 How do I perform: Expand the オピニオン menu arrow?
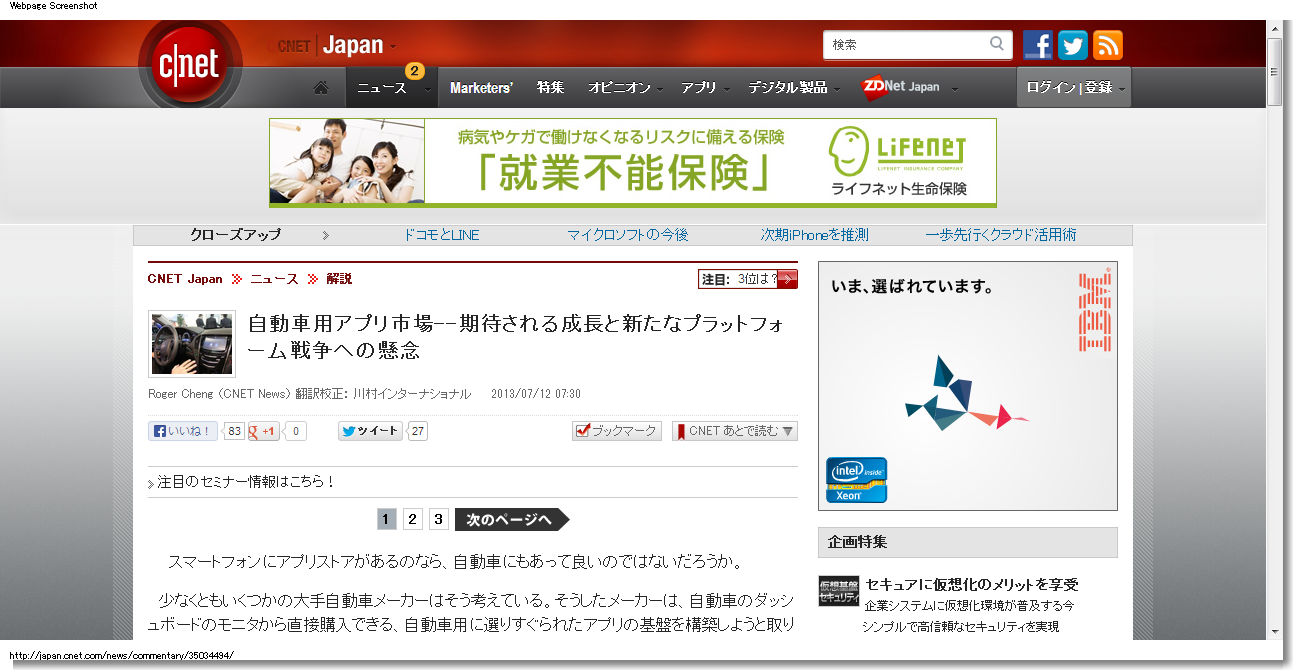661,89
